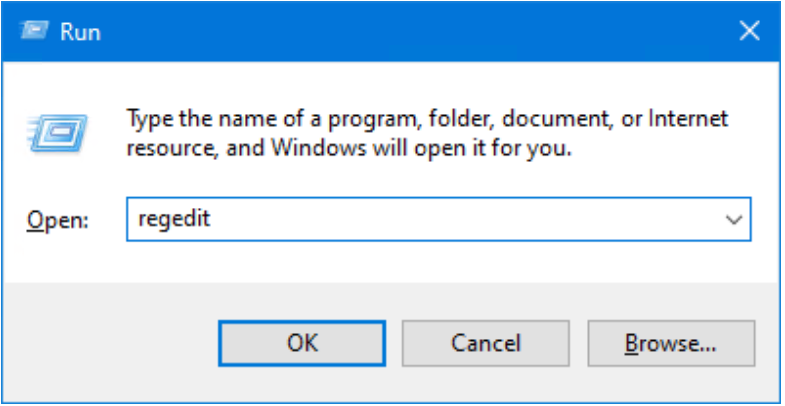Screen dimensions: 785x406
Task: Click empty space inside the Open text box
Action: tap(450, 219)
